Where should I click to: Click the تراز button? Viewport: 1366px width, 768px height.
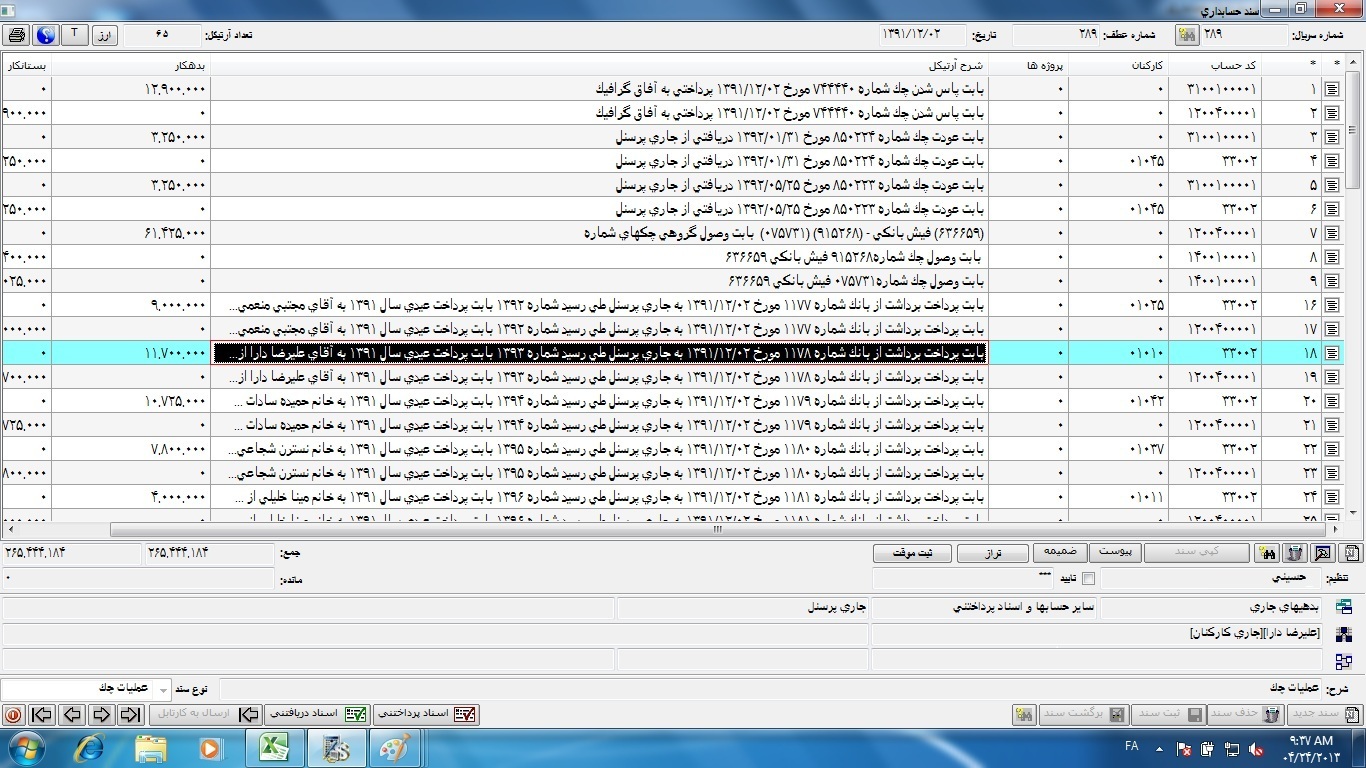pyautogui.click(x=993, y=553)
